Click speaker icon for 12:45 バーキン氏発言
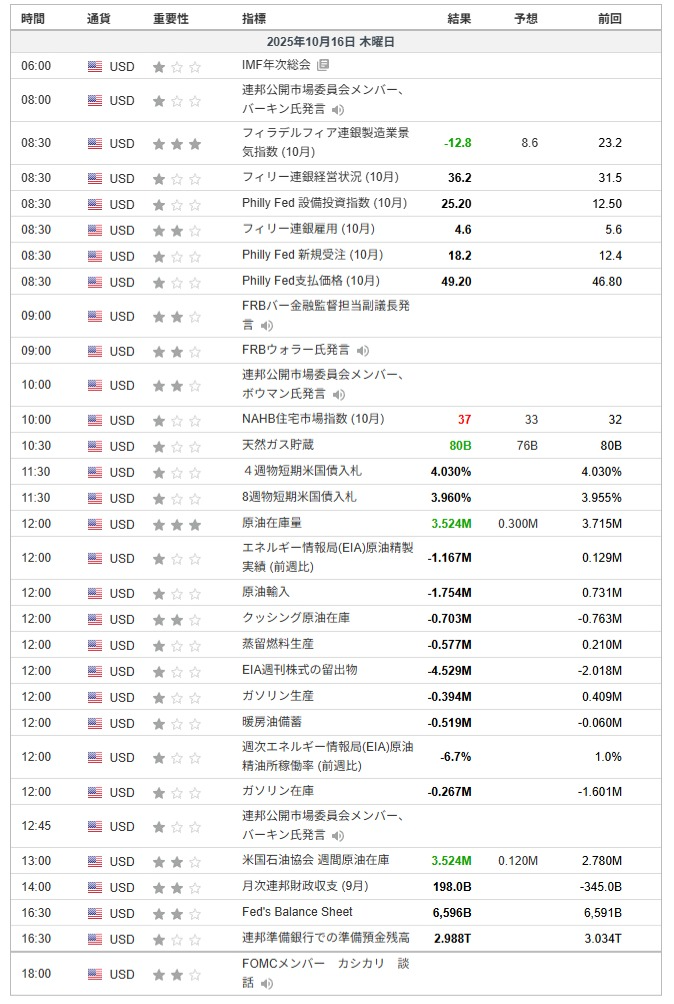This screenshot has height=1004, width=674. (x=338, y=835)
